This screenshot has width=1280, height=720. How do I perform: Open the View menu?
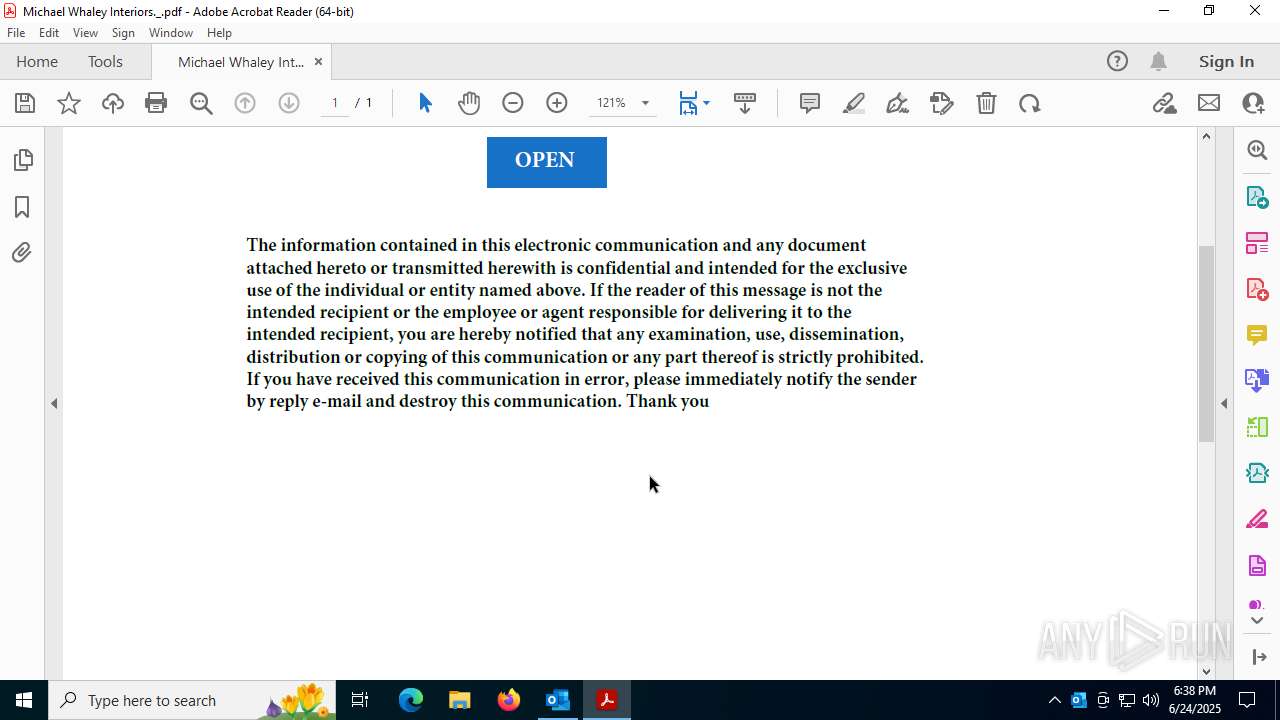[x=85, y=33]
